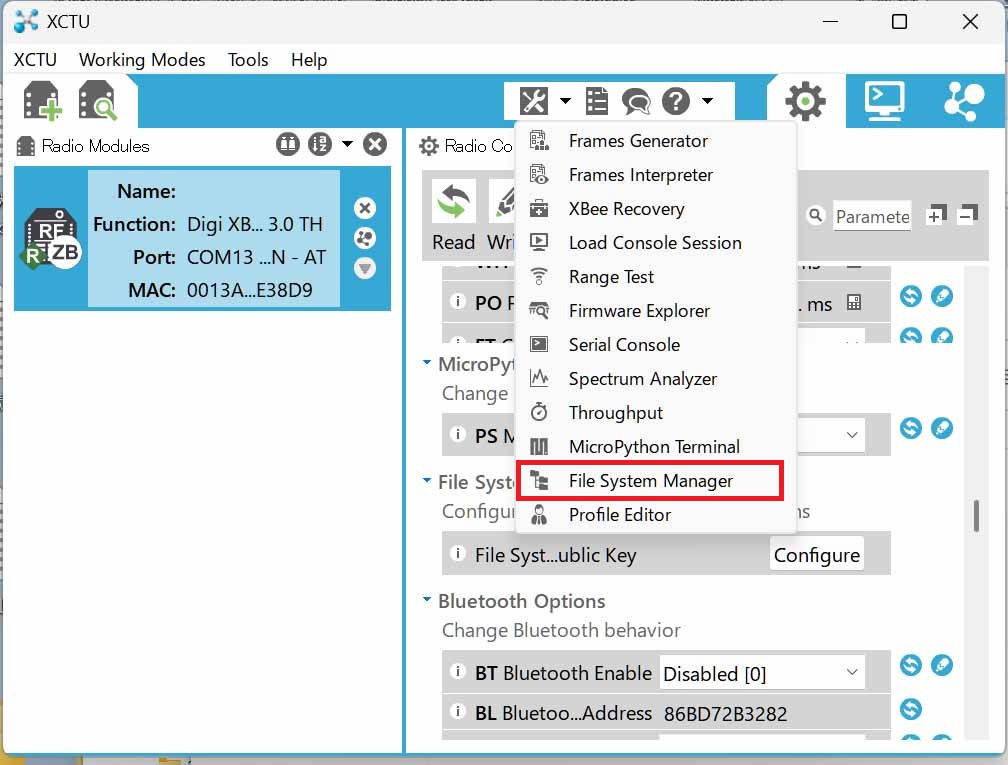Open the Tools wrench-and-screwdriver icon
This screenshot has height=765, width=1008.
click(534, 101)
